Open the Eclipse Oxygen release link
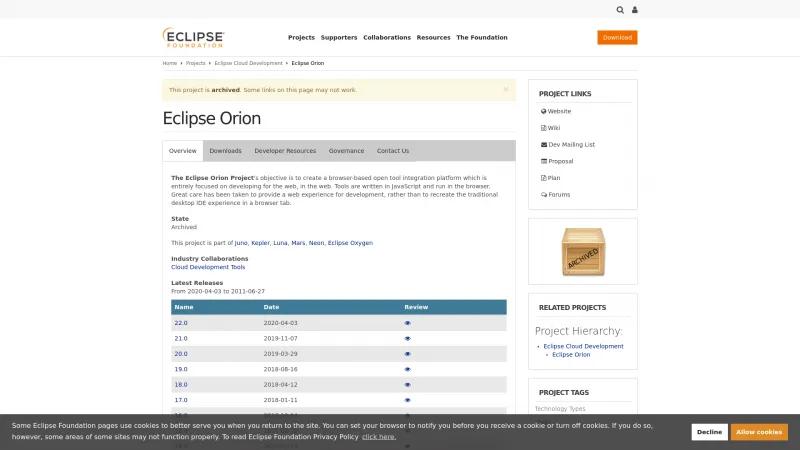800x450 pixels. (x=350, y=243)
